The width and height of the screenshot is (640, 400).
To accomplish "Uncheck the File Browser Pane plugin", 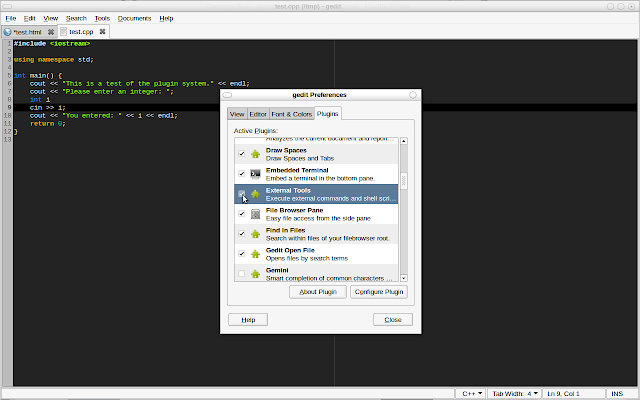I will (x=242, y=214).
